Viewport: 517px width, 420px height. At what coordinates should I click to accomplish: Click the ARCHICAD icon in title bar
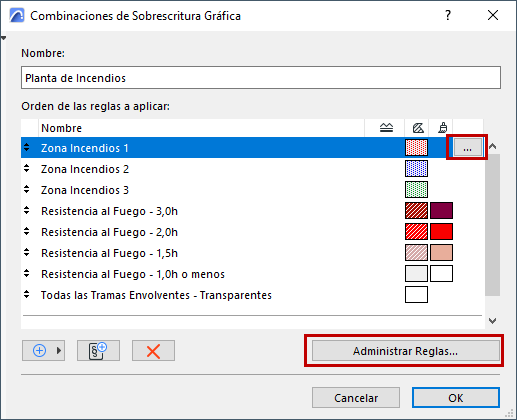click(17, 15)
